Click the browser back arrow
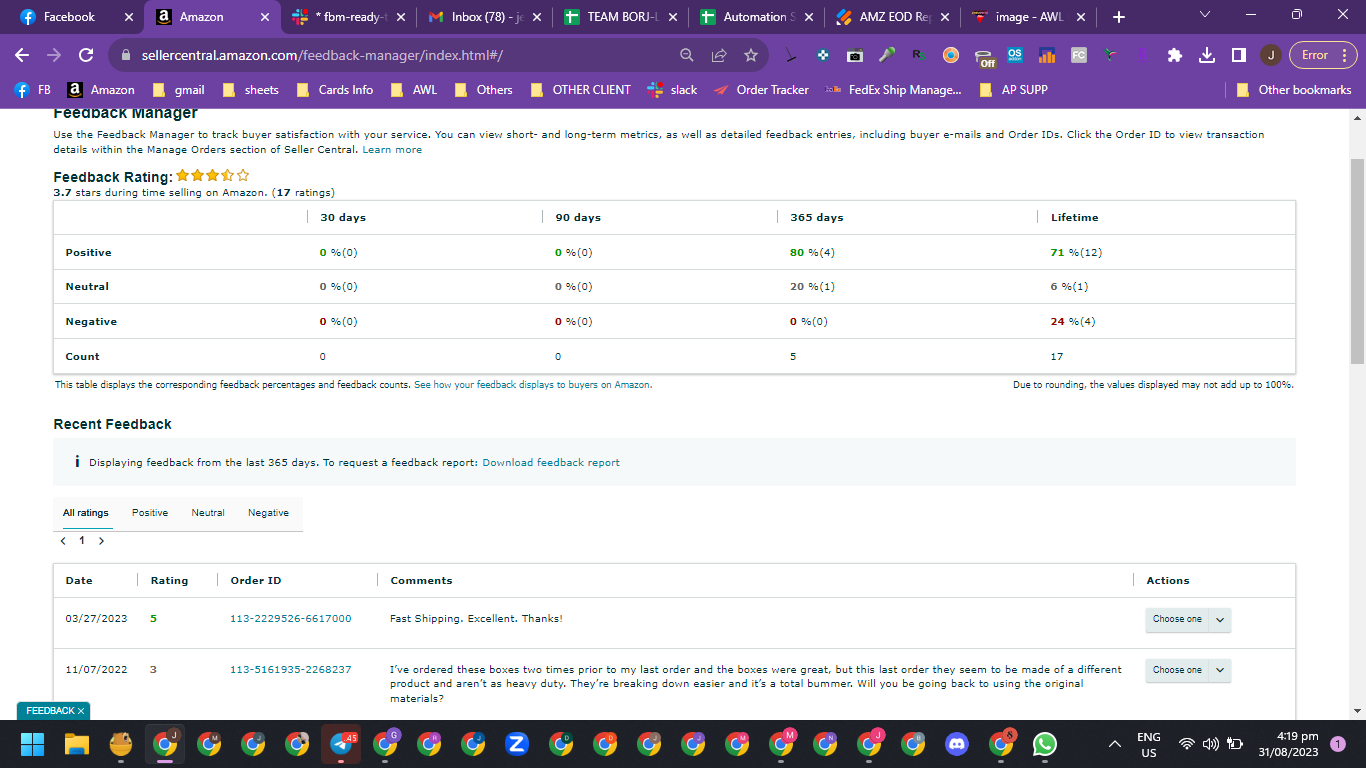Image resolution: width=1366 pixels, height=768 pixels. pos(22,55)
